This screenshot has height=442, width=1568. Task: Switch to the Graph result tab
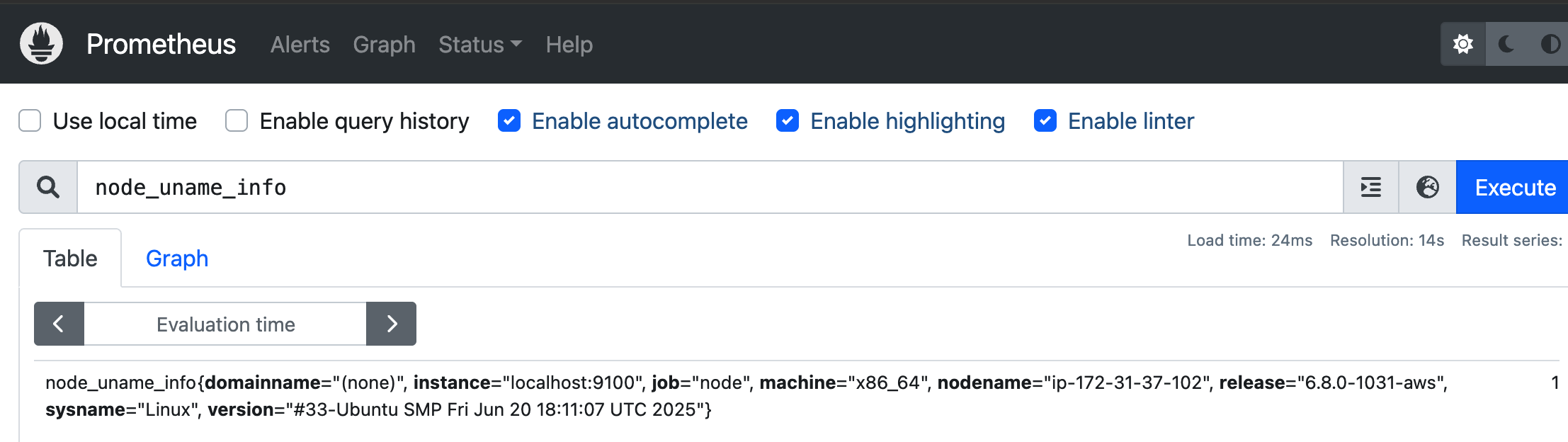click(177, 259)
